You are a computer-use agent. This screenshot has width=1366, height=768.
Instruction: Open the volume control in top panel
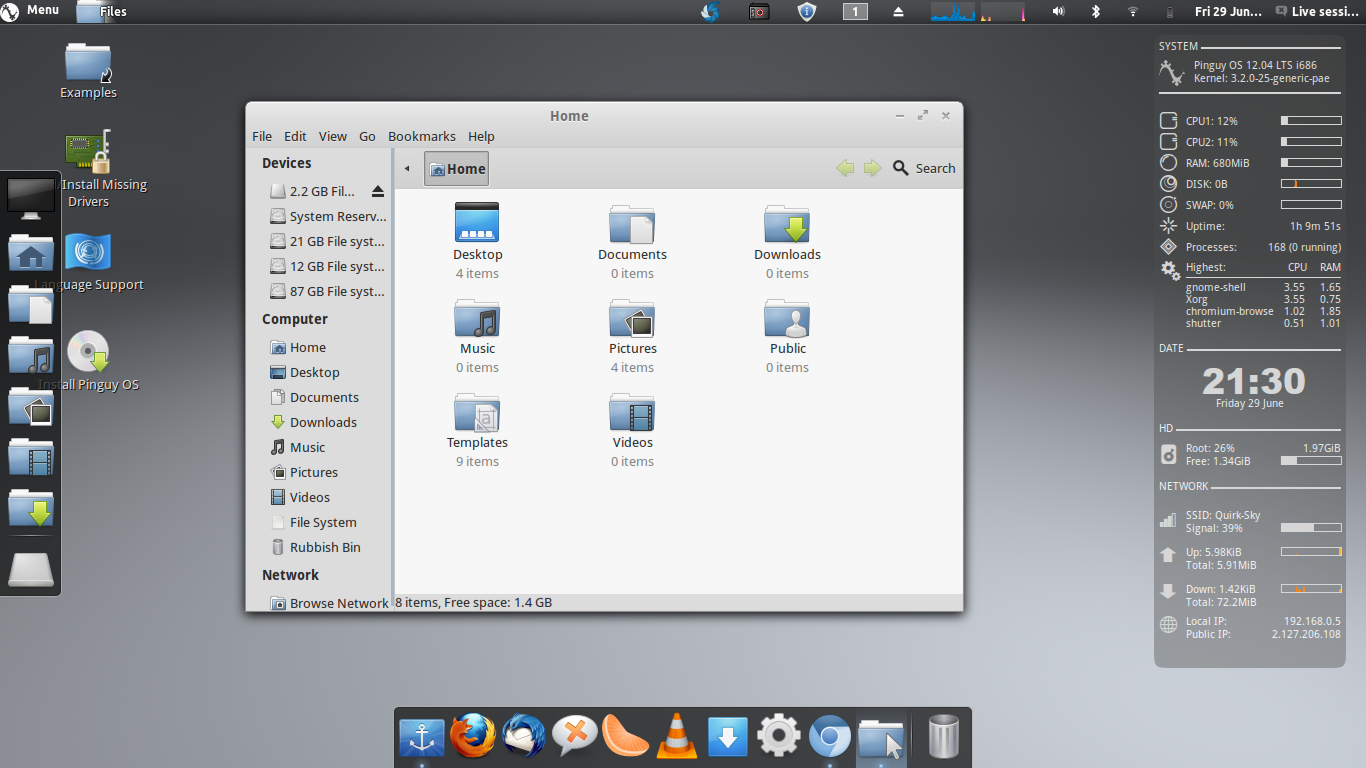[x=1058, y=12]
